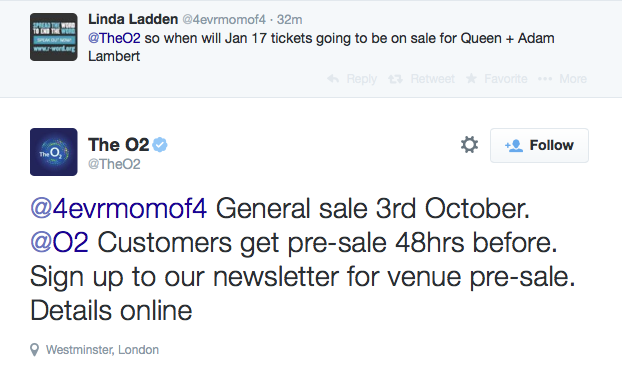Open The O2 profile avatar
Screen dimensions: 622x369
click(54, 152)
